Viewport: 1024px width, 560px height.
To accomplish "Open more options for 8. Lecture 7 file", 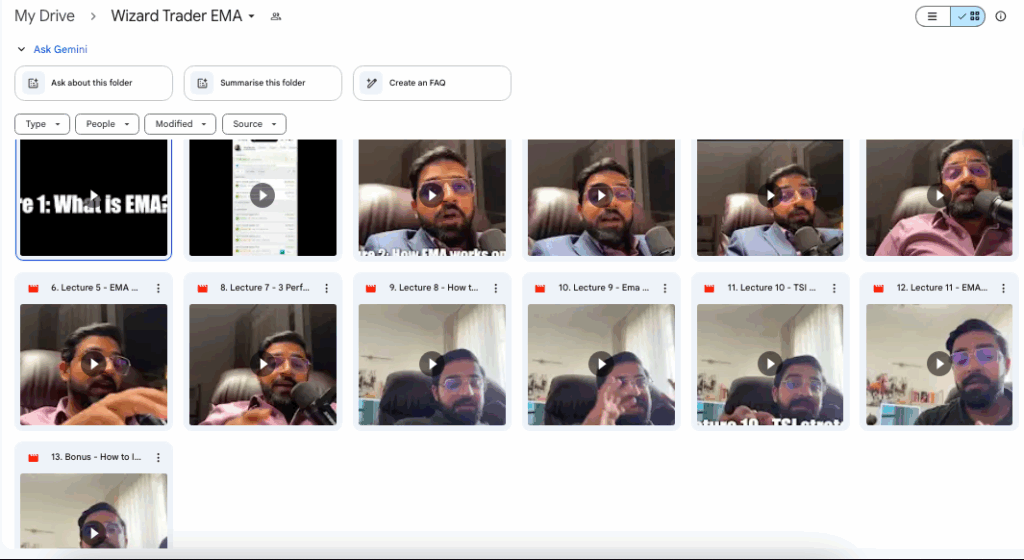I will (x=327, y=288).
